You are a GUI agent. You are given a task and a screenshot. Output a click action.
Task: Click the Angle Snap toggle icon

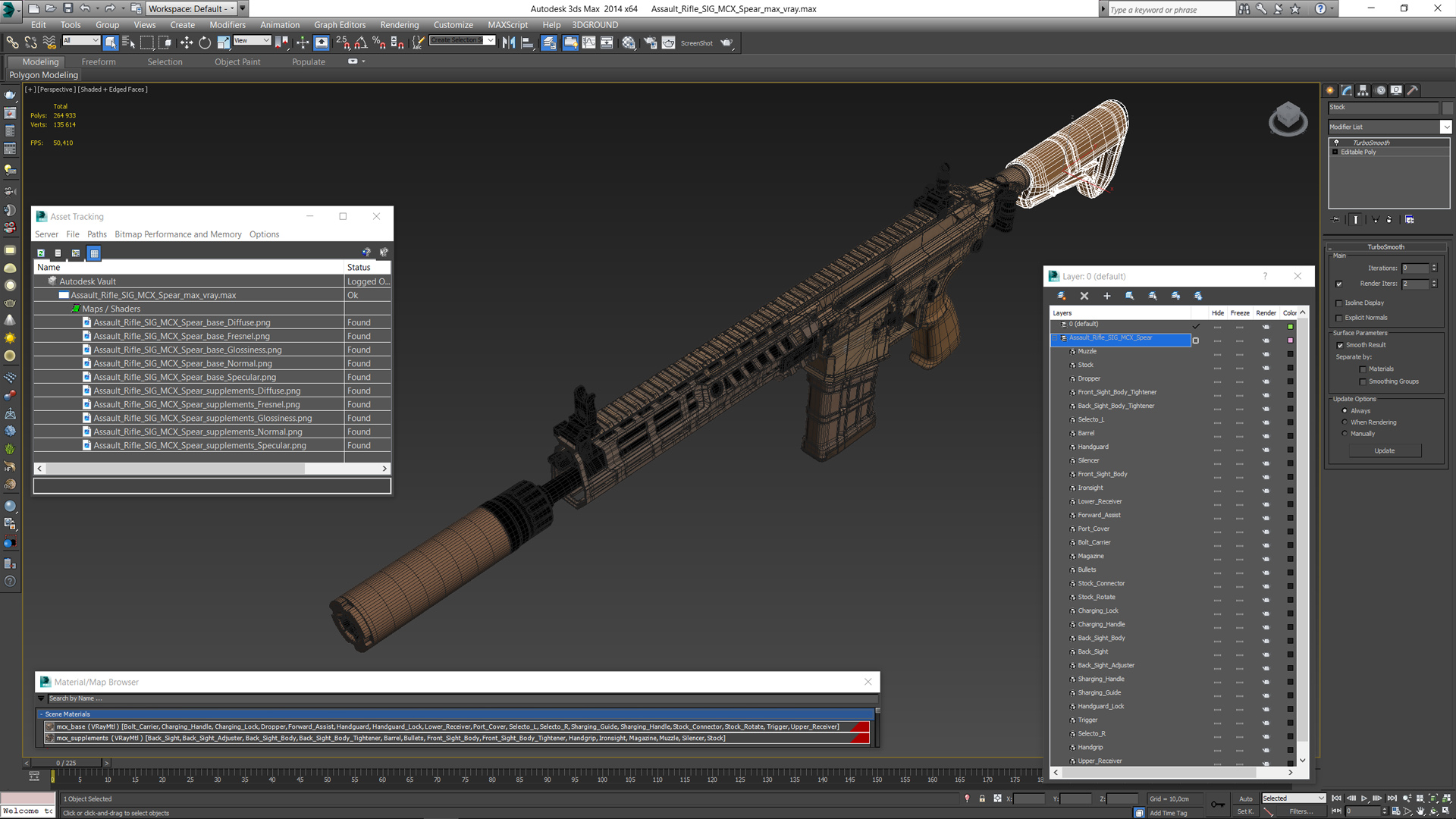[361, 43]
